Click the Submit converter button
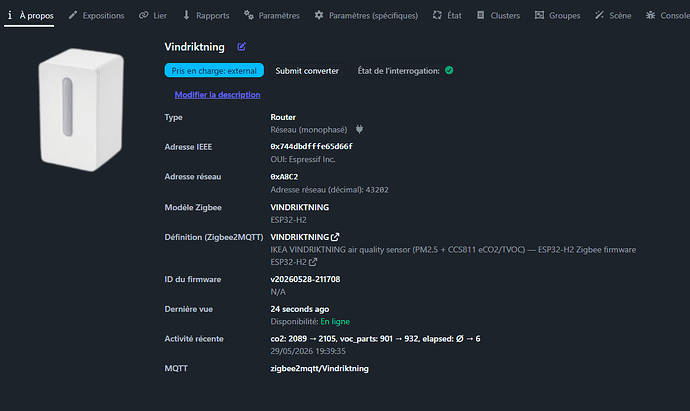The height and width of the screenshot is (411, 690). point(307,70)
